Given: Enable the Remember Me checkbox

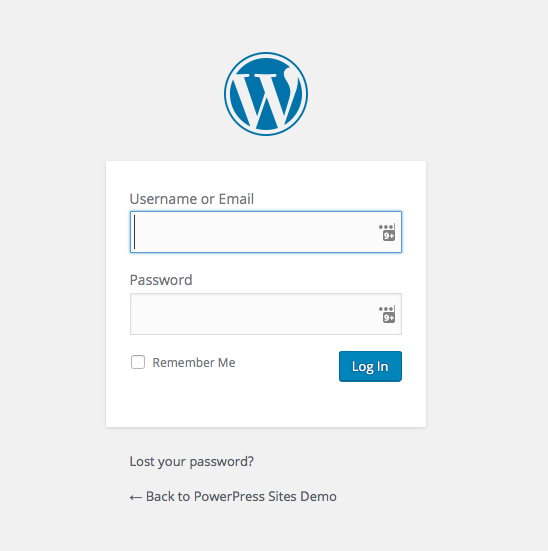Looking at the screenshot, I should click(x=138, y=362).
